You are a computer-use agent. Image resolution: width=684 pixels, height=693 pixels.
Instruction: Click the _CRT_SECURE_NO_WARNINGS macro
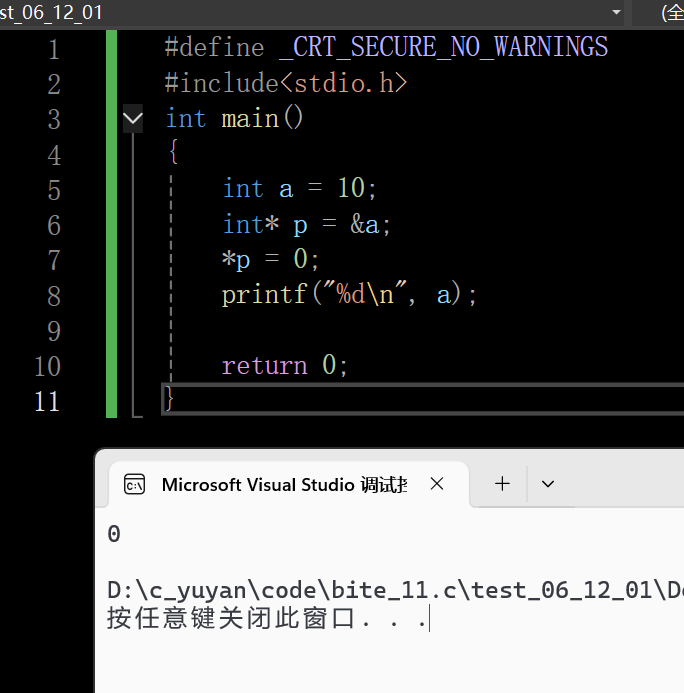click(x=443, y=47)
